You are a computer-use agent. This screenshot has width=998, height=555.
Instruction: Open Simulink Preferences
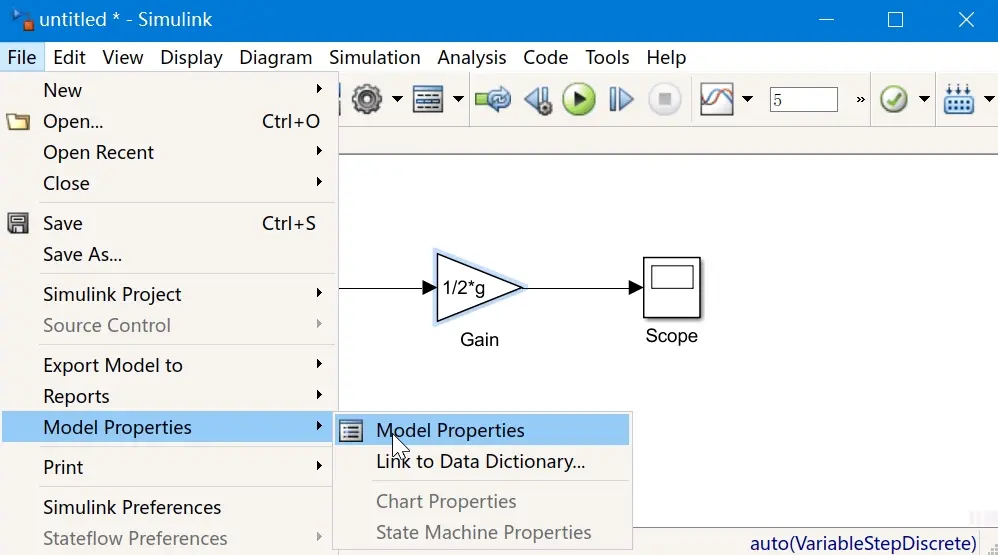[169, 507]
